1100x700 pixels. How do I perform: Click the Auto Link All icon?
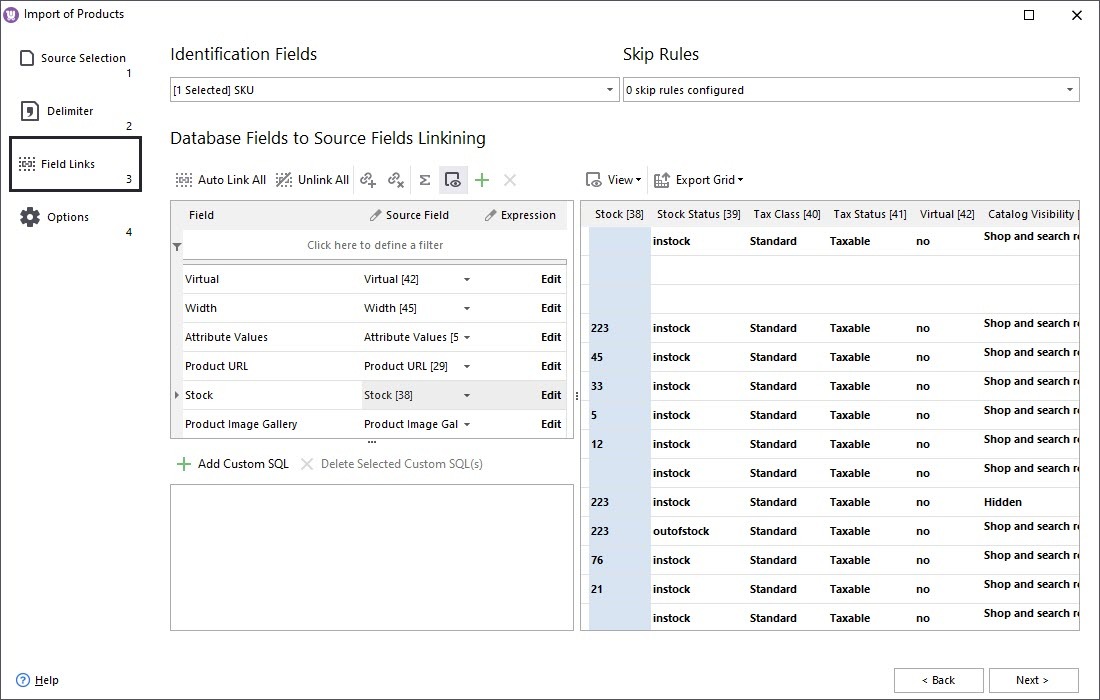(184, 179)
